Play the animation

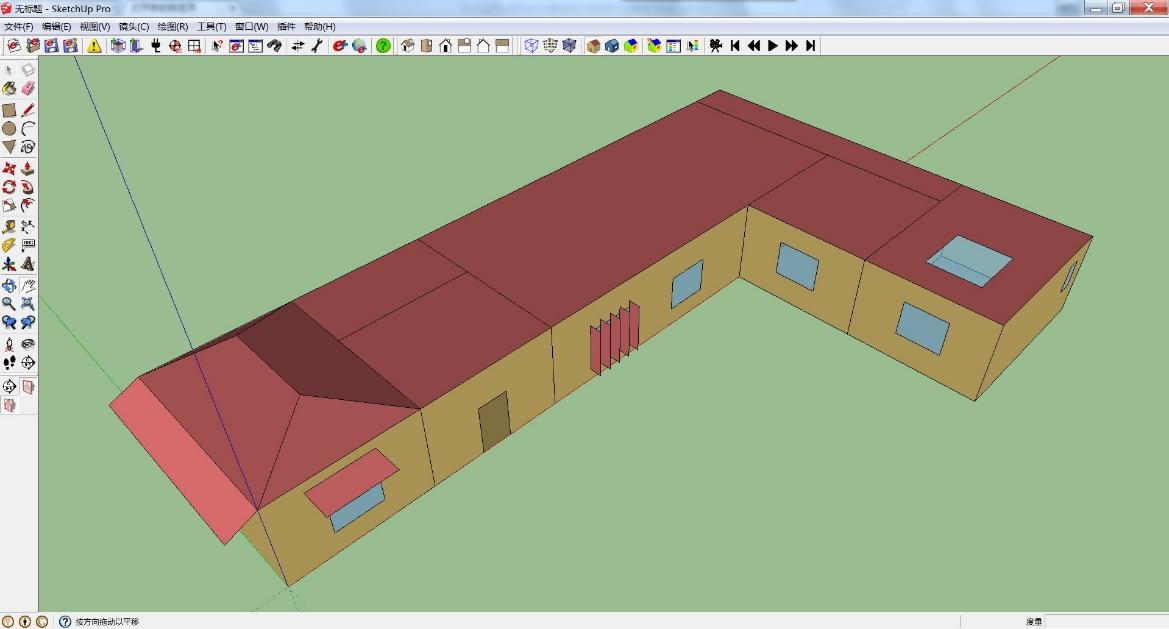pos(773,46)
